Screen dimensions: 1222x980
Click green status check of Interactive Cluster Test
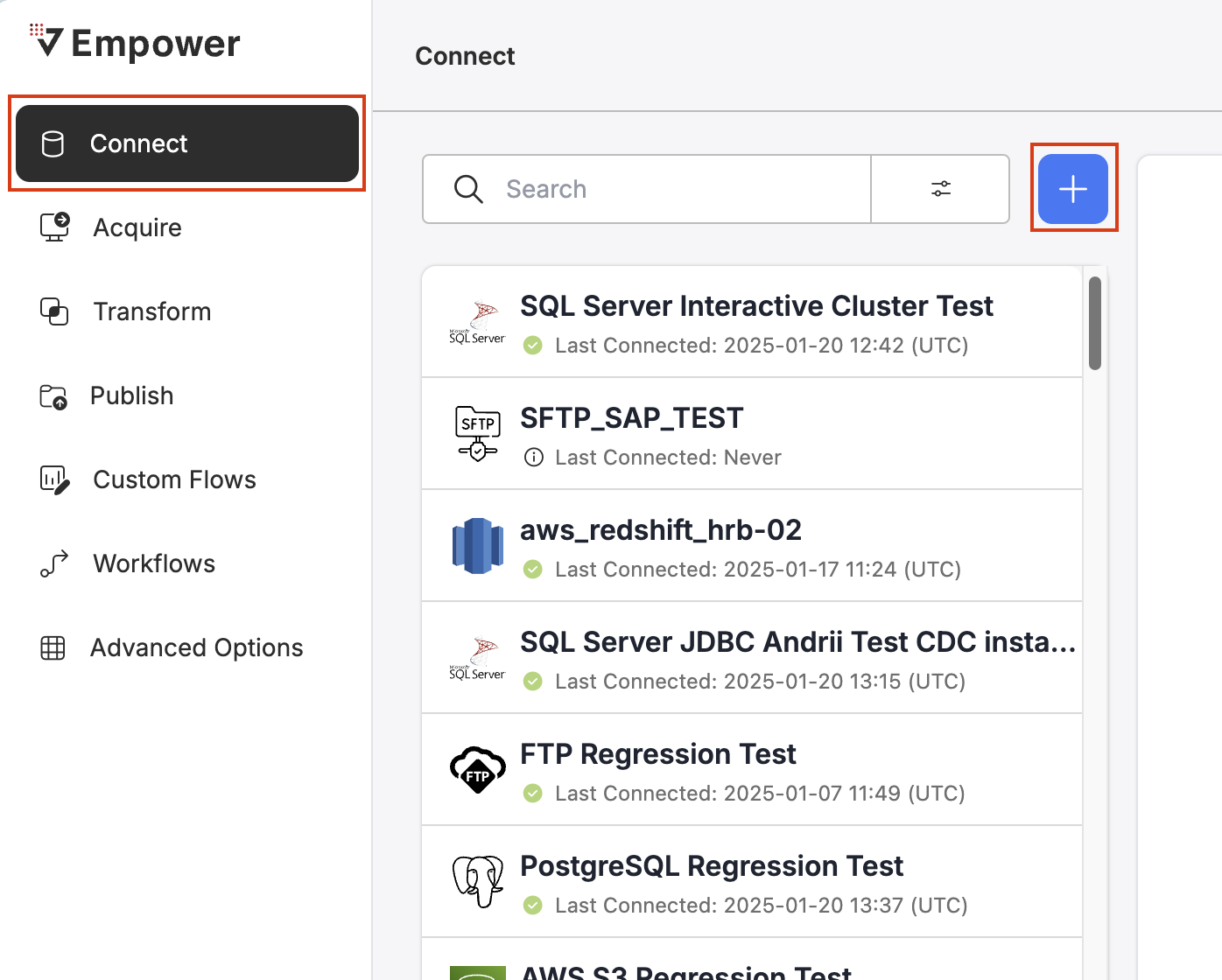click(533, 346)
